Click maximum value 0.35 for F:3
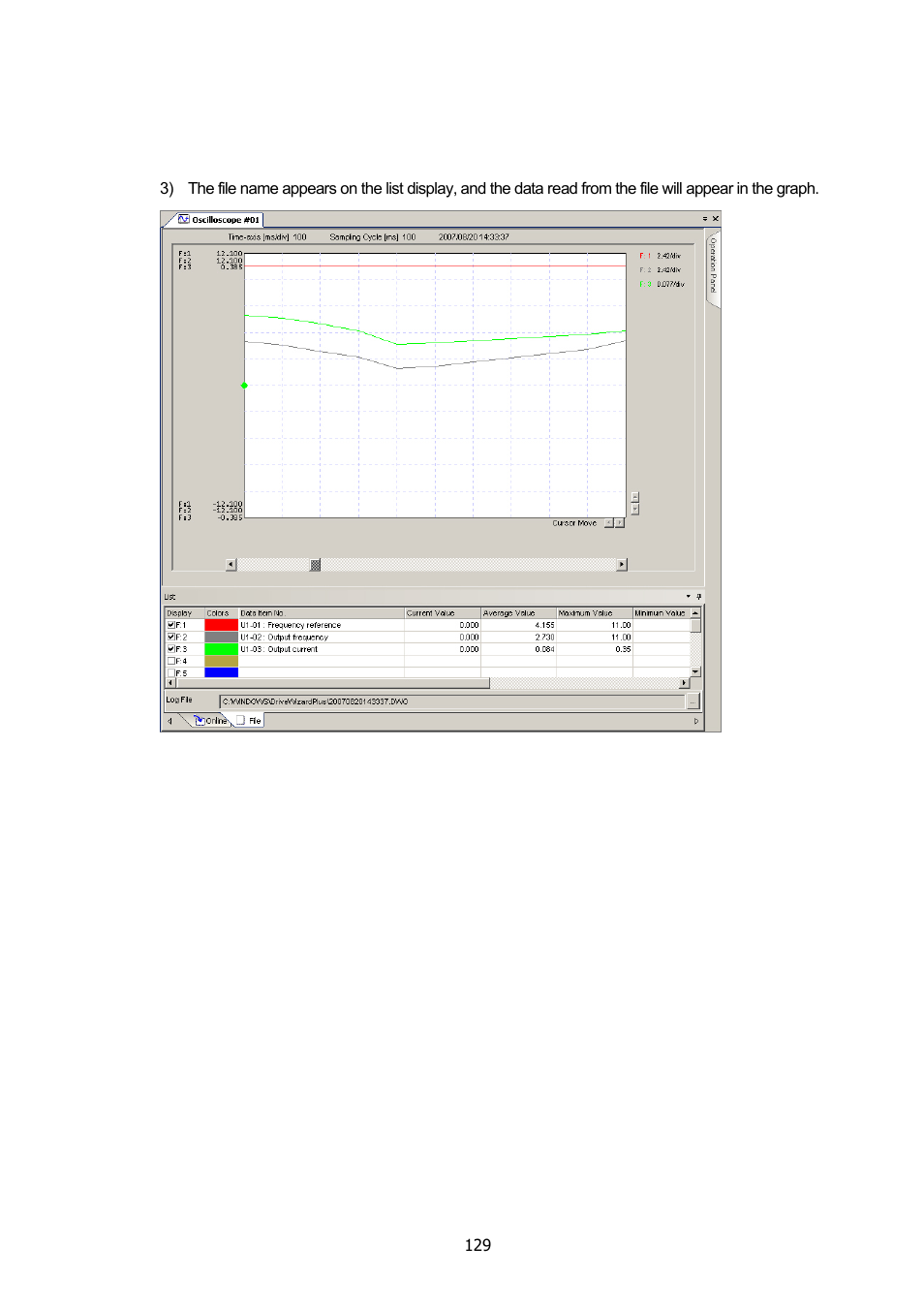 point(623,649)
